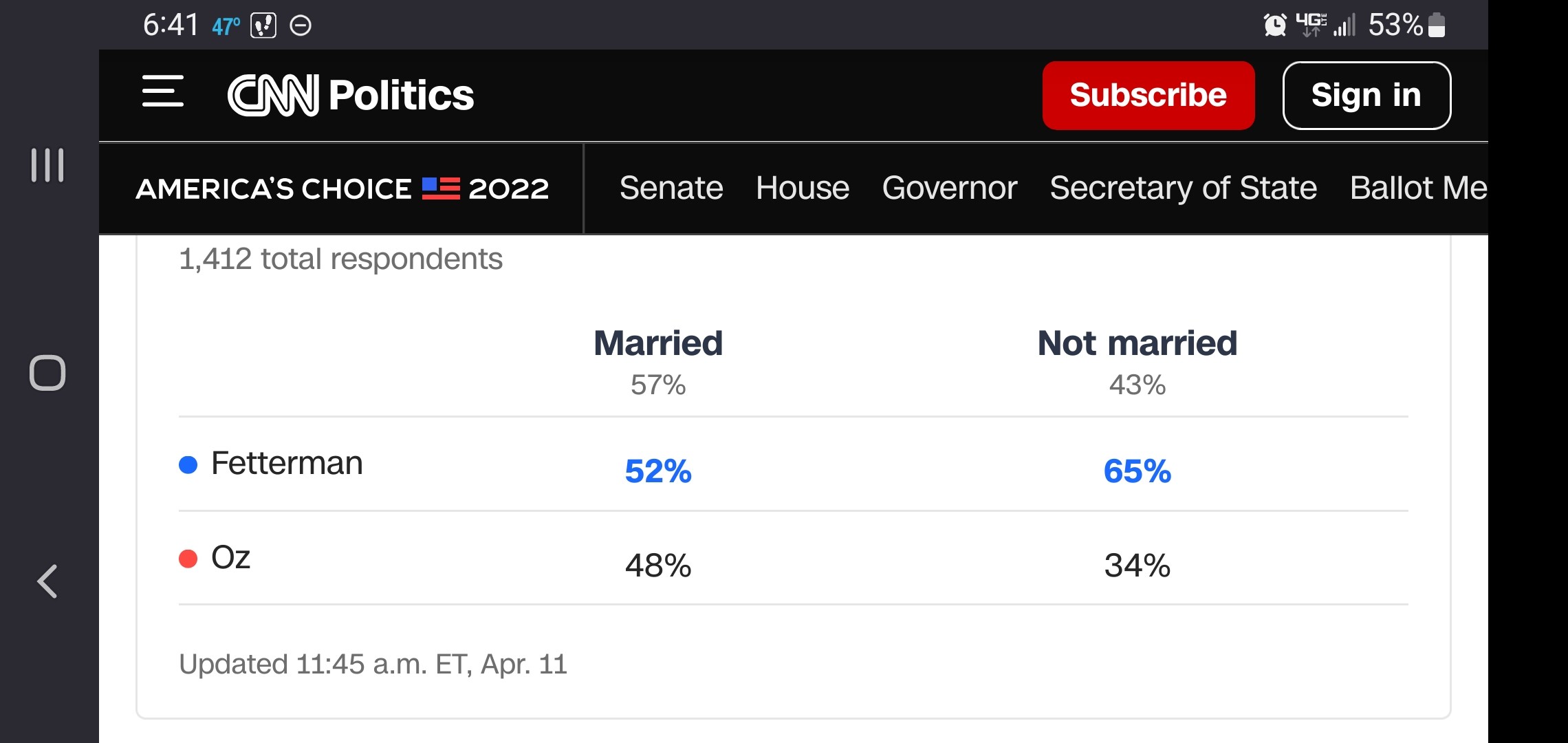
Task: Switch to the Governor tab
Action: 949,188
